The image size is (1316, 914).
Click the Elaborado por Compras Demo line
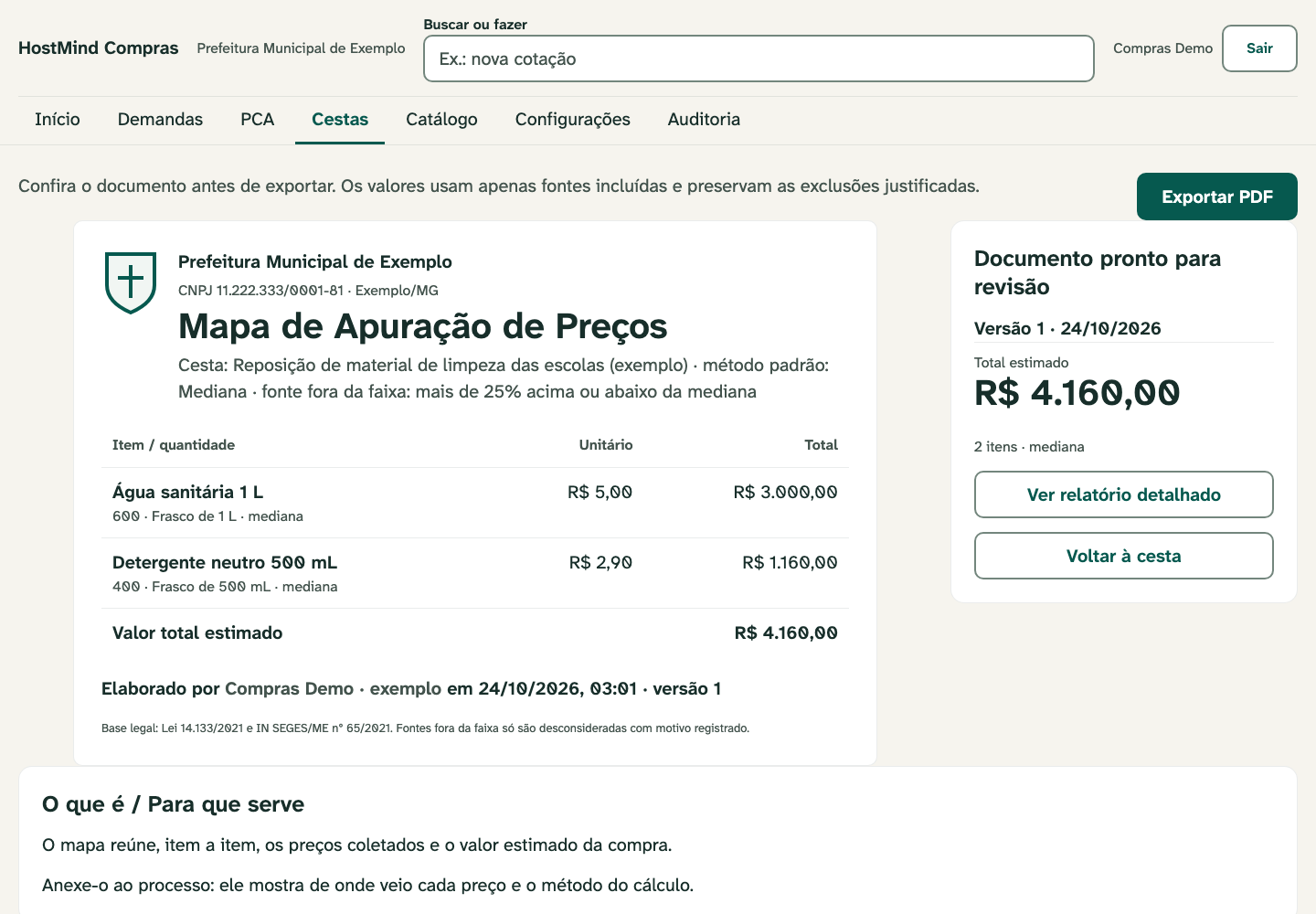(411, 688)
